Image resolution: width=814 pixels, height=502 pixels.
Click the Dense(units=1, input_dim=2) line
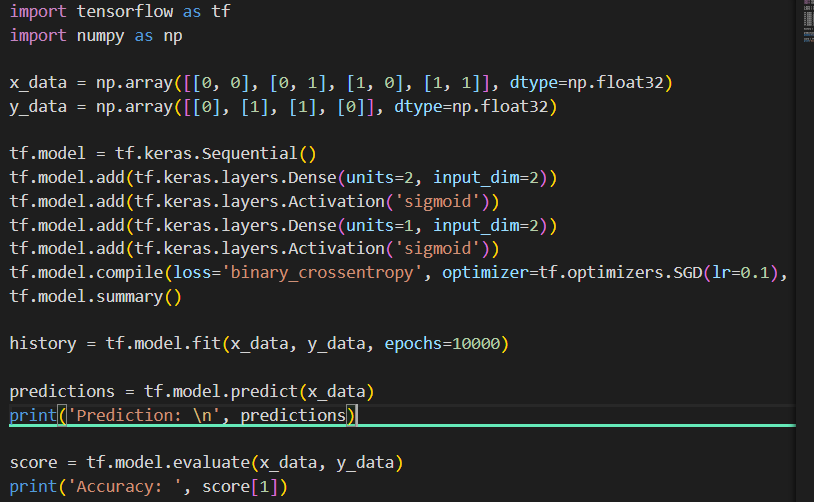283,225
